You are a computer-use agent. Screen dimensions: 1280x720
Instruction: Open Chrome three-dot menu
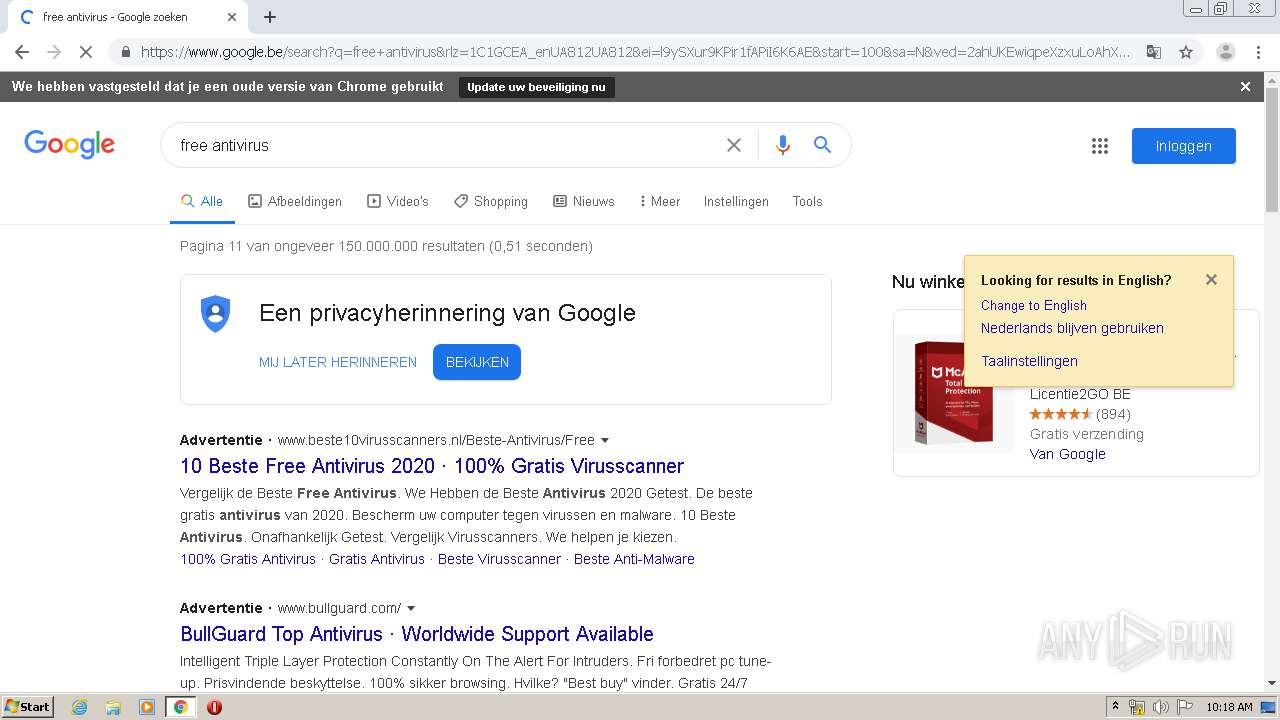pos(1258,52)
